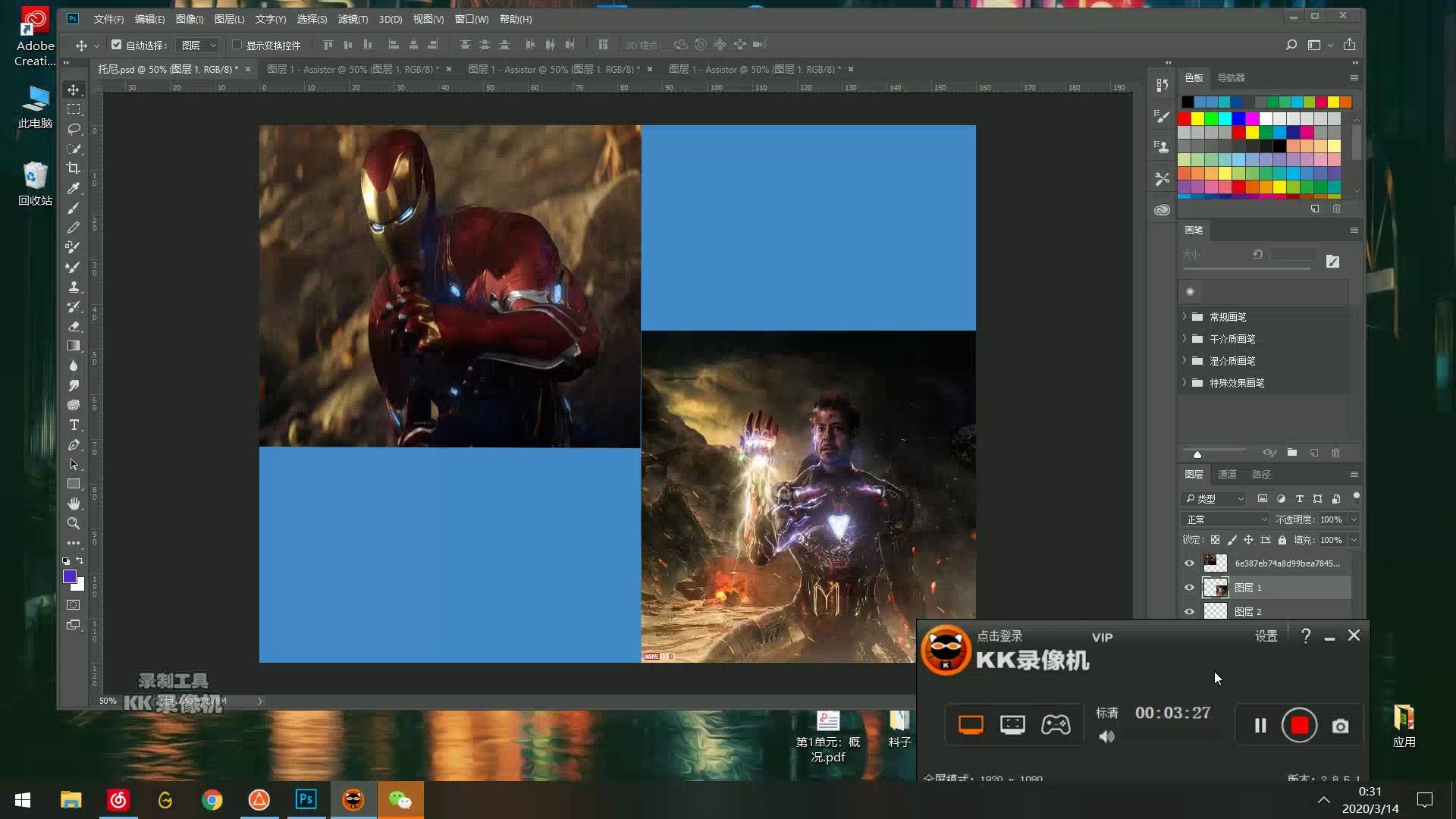The width and height of the screenshot is (1456, 819).
Task: Open the 滤镜(T) menu
Action: coord(353,19)
